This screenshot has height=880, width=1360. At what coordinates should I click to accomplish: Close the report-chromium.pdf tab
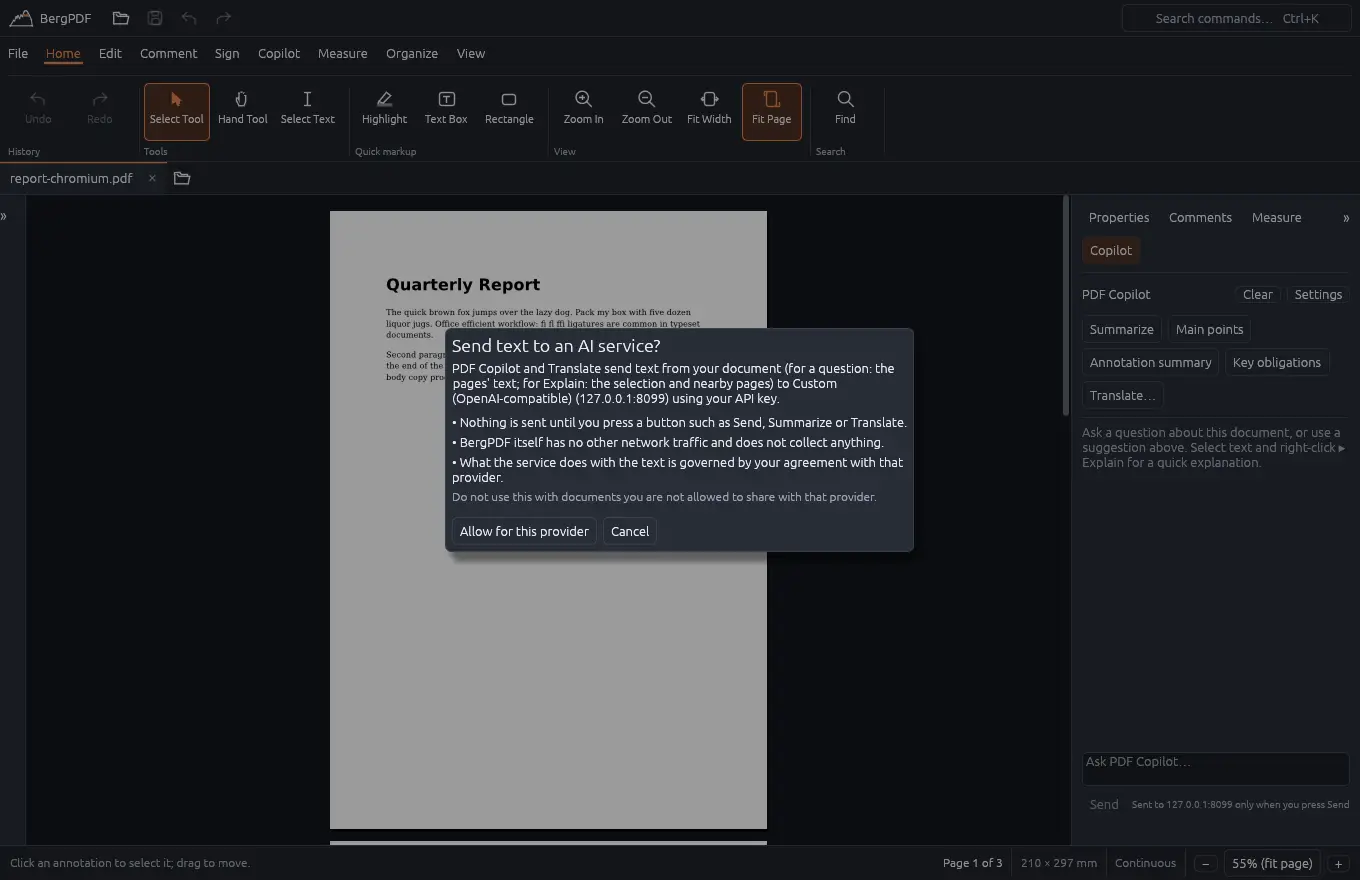coord(152,178)
